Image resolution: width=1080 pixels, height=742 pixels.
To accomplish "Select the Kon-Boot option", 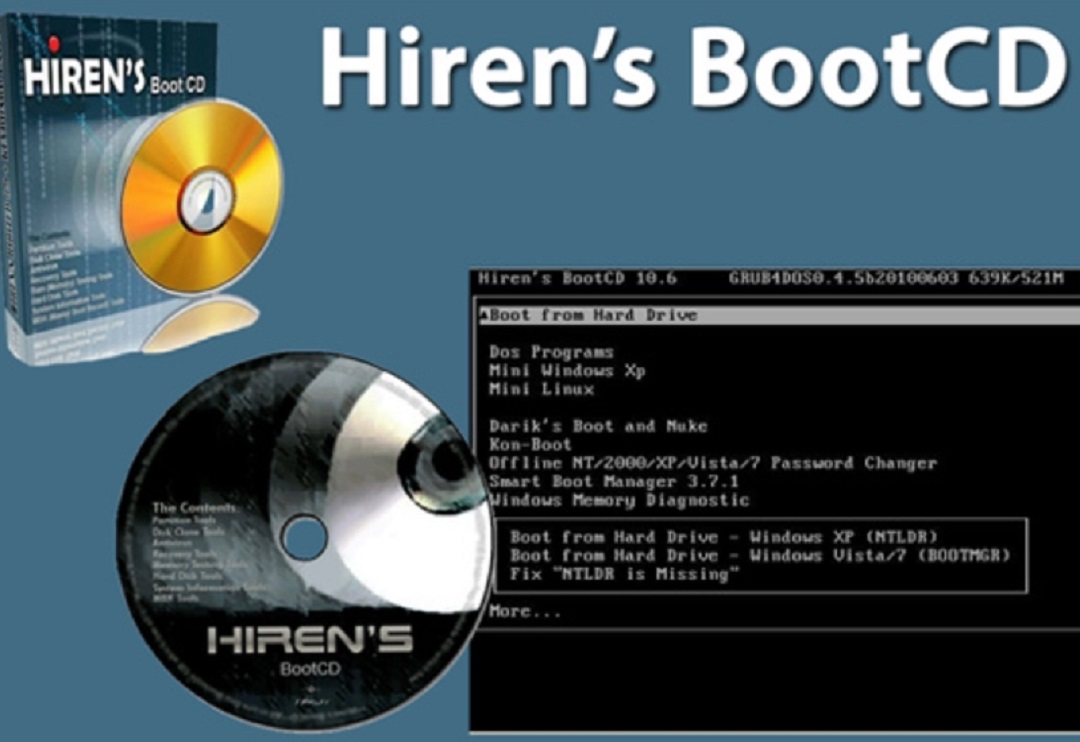I will [530, 444].
